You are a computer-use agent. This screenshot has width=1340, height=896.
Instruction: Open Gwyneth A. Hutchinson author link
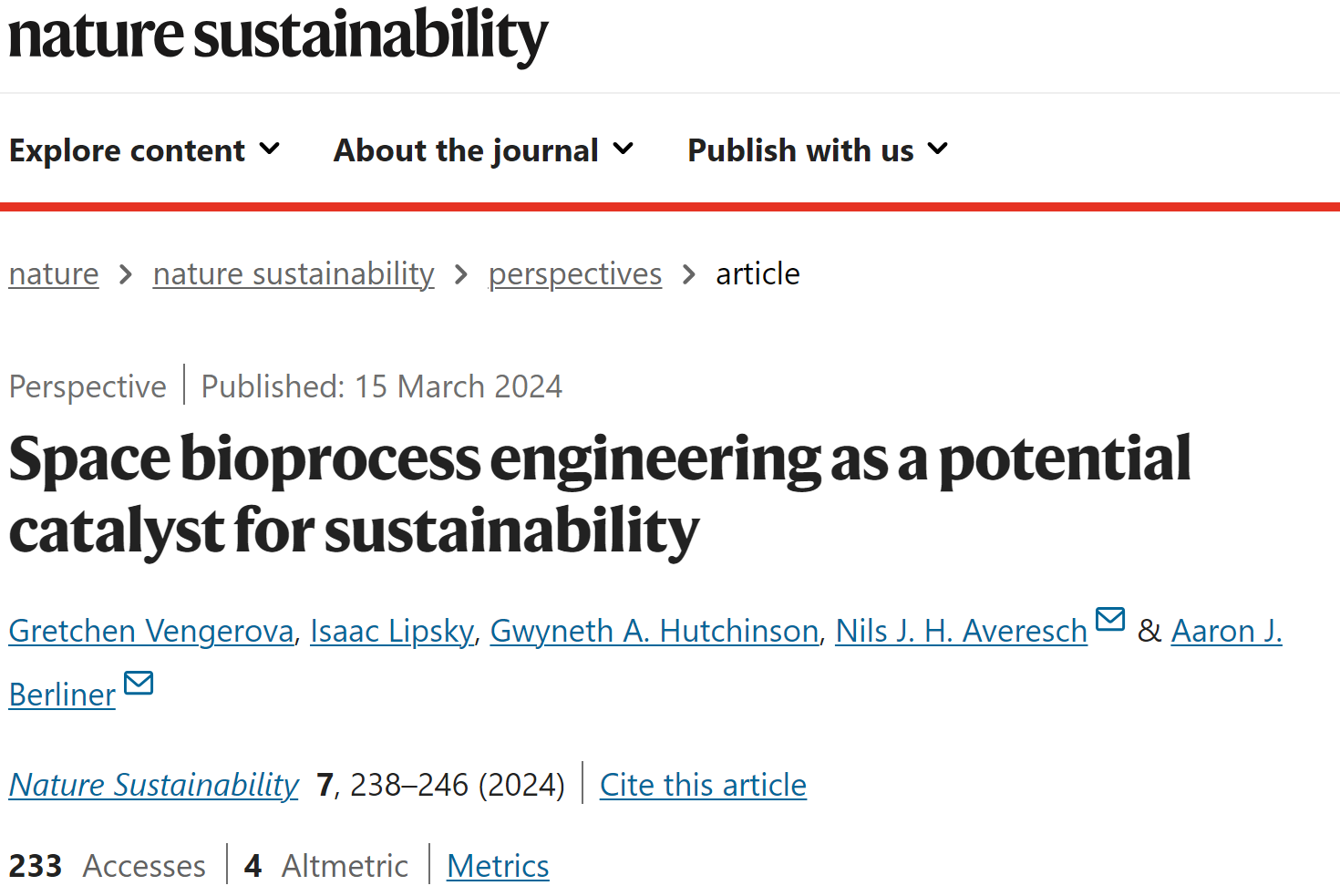pos(655,631)
